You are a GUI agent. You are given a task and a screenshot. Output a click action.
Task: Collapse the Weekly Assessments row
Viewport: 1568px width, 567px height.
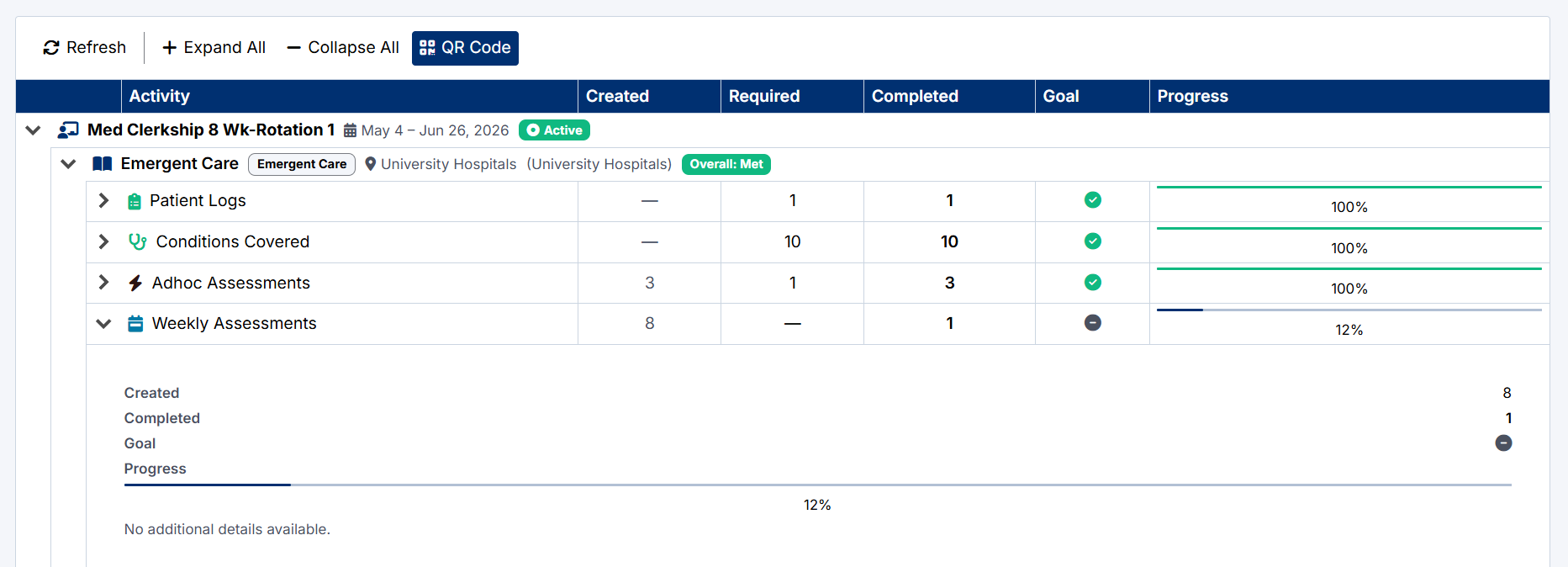click(103, 324)
